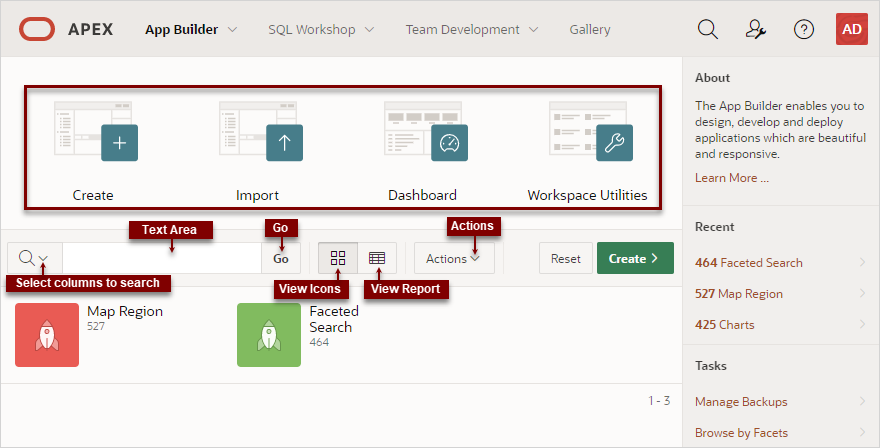Click the Import label text
The image size is (880, 448).
click(258, 195)
